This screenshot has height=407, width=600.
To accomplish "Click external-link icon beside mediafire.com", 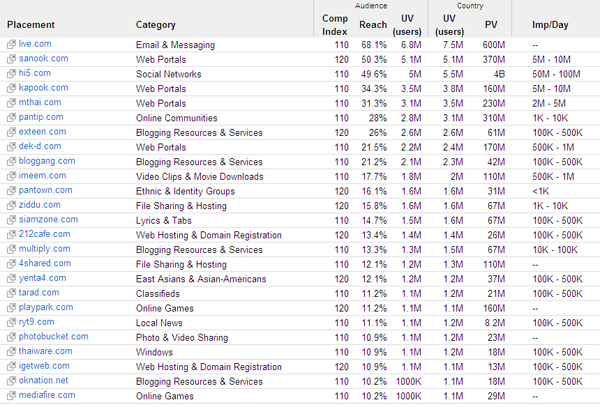I will (x=11, y=396).
